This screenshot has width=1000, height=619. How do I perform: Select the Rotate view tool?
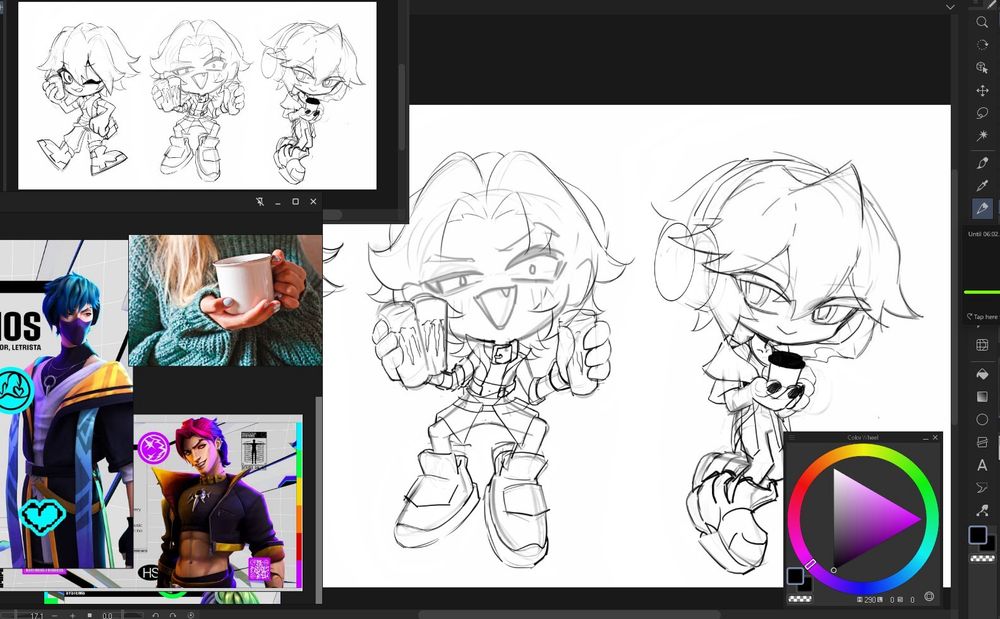(x=982, y=45)
